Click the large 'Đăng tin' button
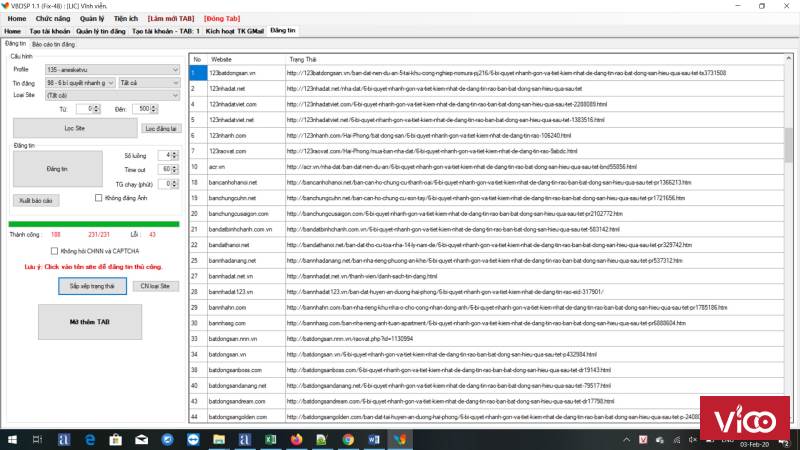The width and height of the screenshot is (800, 450). tap(57, 169)
